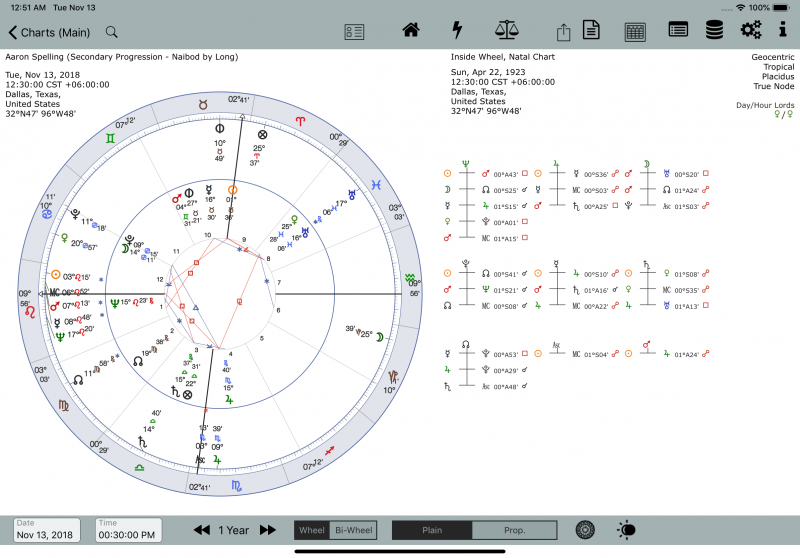800x558 pixels.
Task: Open the database stack icon
Action: tap(714, 30)
